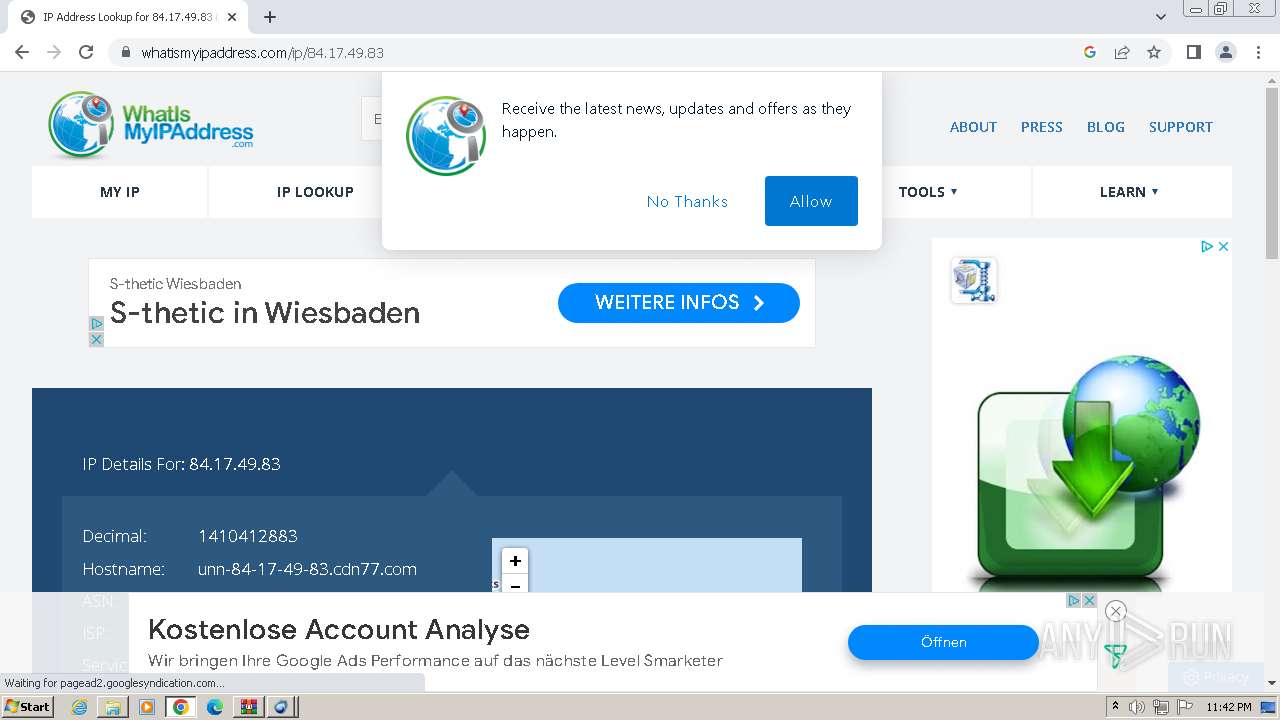Dismiss the bottom ad with circled X
Image resolution: width=1280 pixels, height=720 pixels.
[1116, 611]
